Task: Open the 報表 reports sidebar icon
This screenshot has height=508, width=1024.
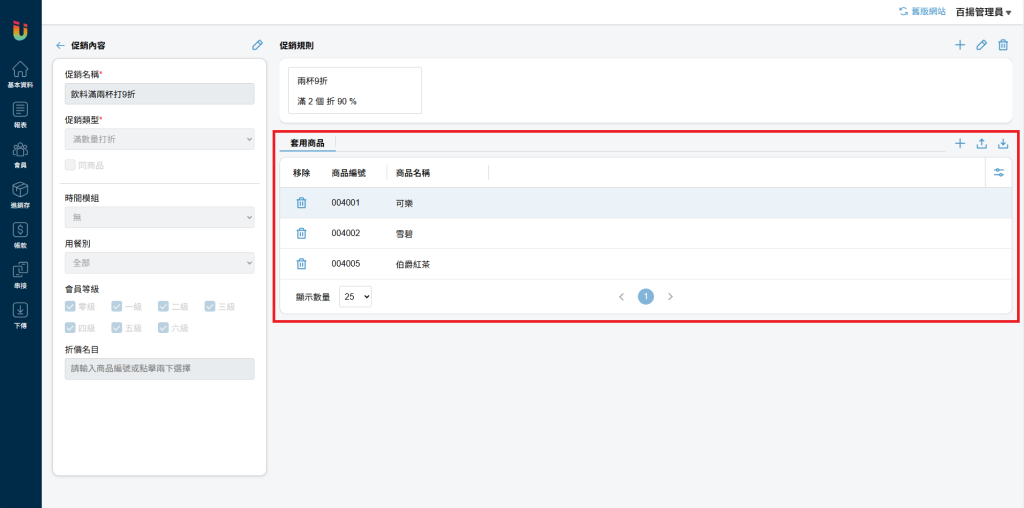Action: (x=20, y=114)
